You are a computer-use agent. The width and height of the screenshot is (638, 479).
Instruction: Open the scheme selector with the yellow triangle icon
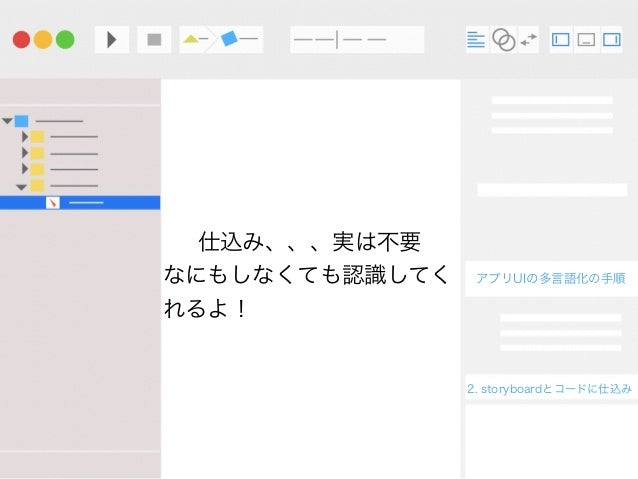pyautogui.click(x=195, y=39)
